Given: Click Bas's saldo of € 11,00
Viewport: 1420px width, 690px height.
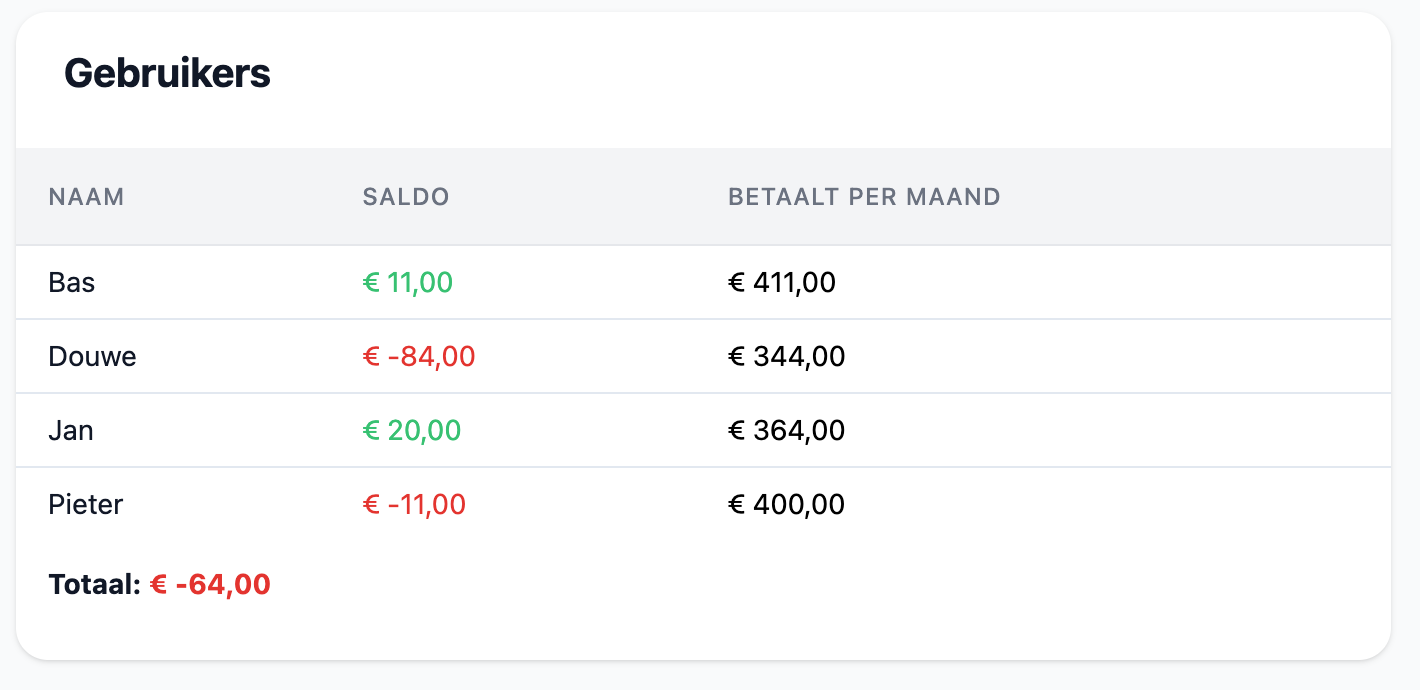Looking at the screenshot, I should pyautogui.click(x=405, y=282).
